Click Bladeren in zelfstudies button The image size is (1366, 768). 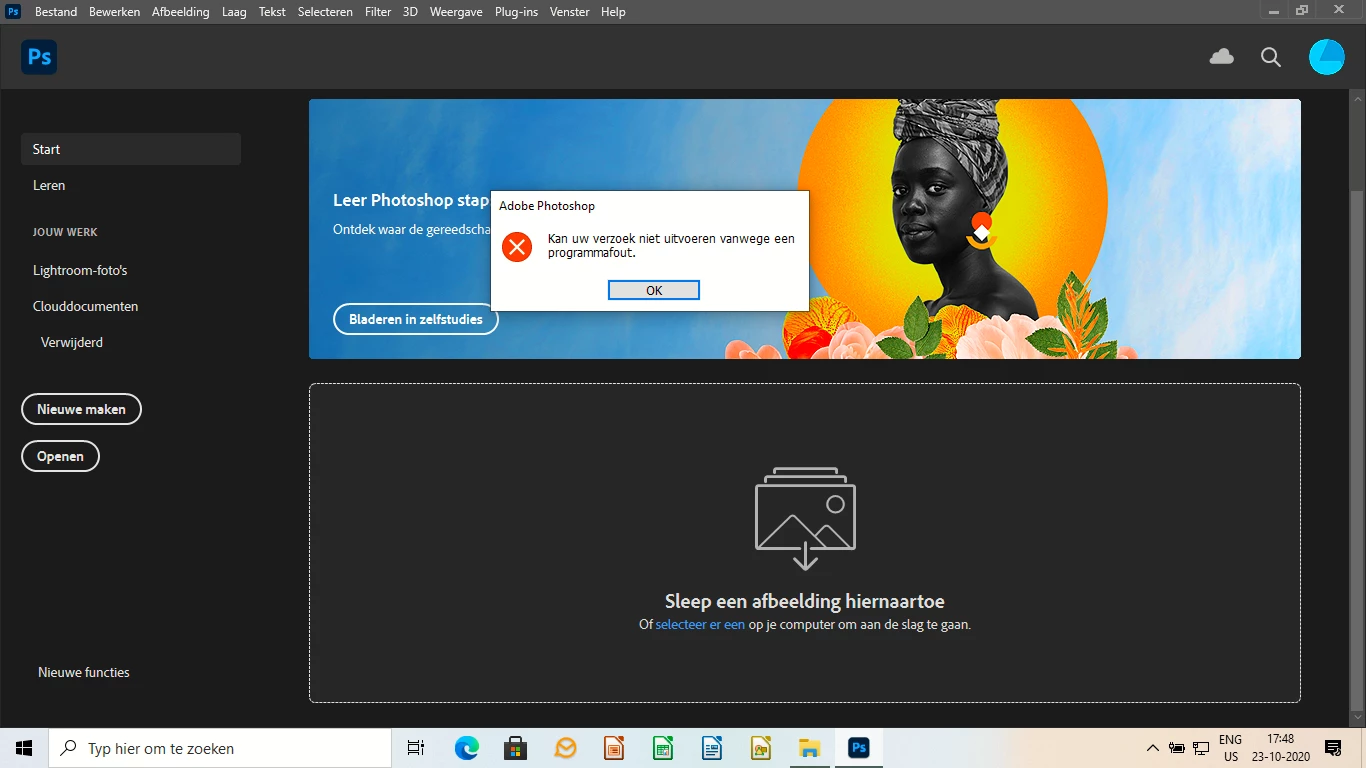pos(416,319)
